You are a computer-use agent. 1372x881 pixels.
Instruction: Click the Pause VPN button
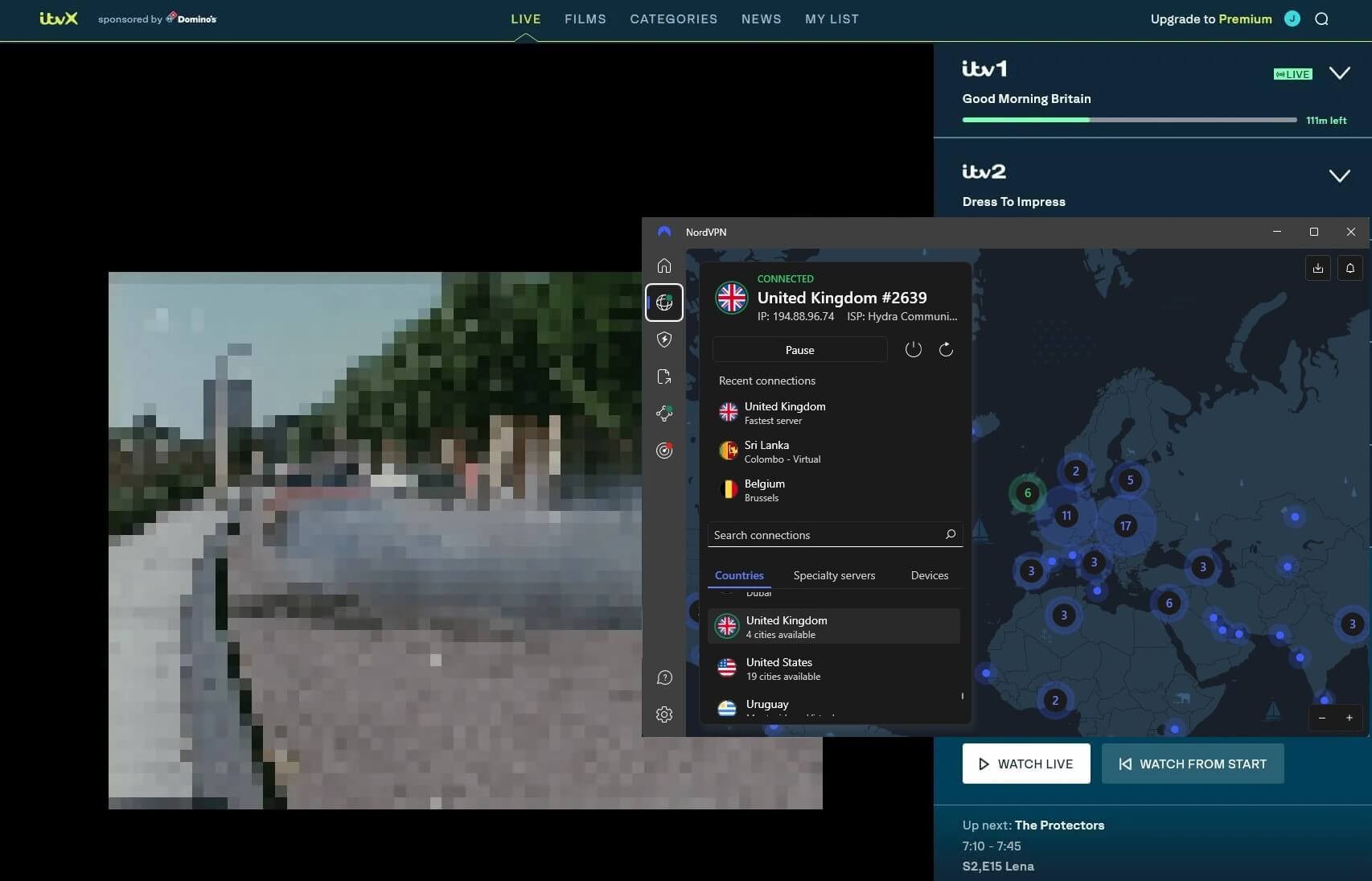(x=799, y=350)
